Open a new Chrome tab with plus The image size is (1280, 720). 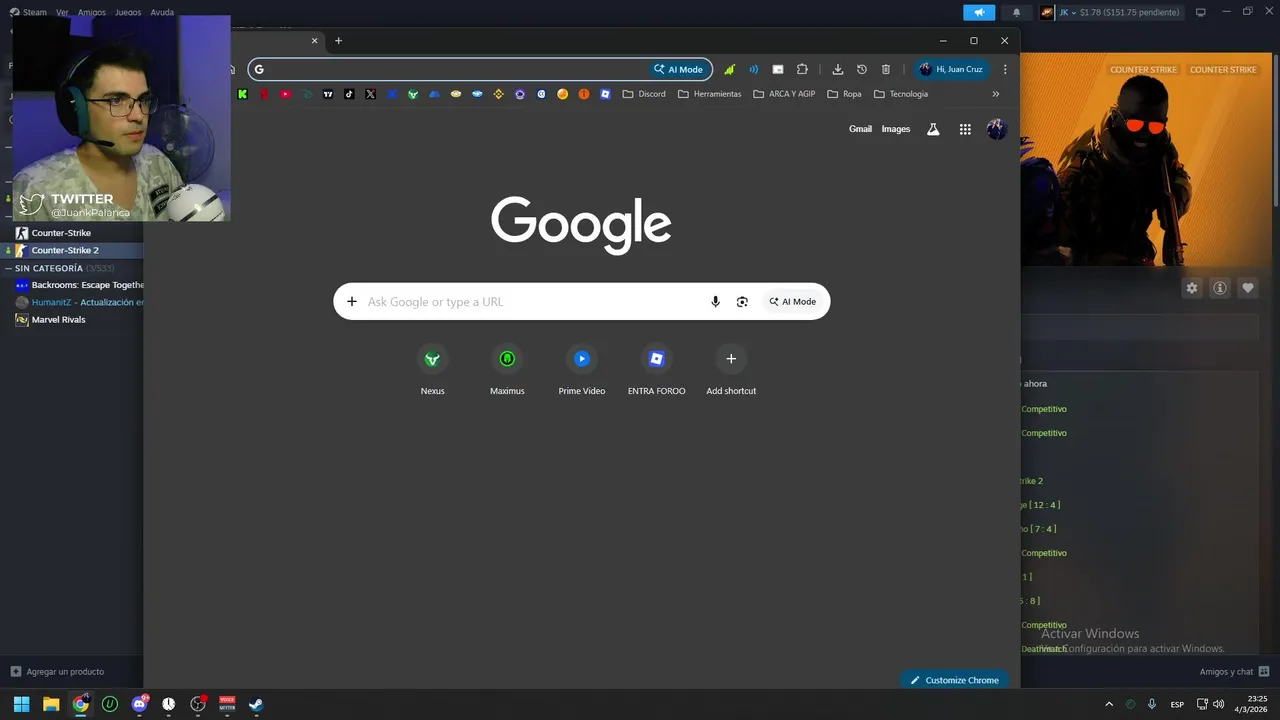(338, 41)
